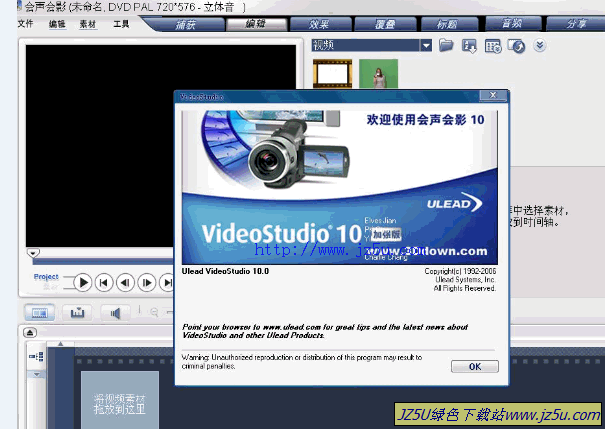The width and height of the screenshot is (605, 429).
Task: Switch to storyboard view
Action: tap(39, 312)
